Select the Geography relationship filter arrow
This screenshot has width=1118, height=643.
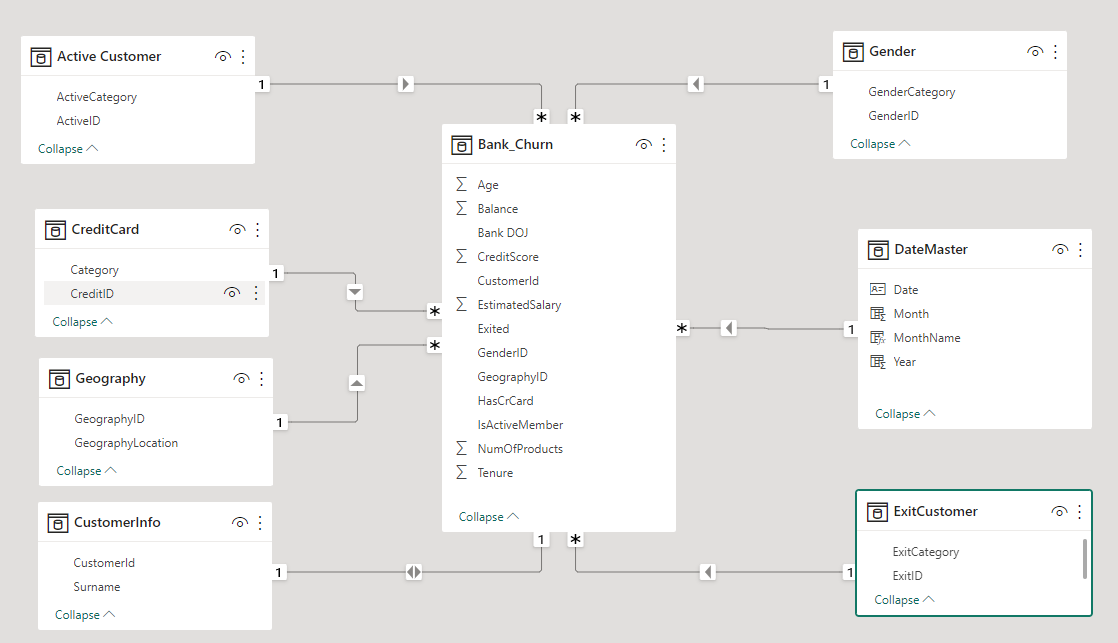pos(357,384)
